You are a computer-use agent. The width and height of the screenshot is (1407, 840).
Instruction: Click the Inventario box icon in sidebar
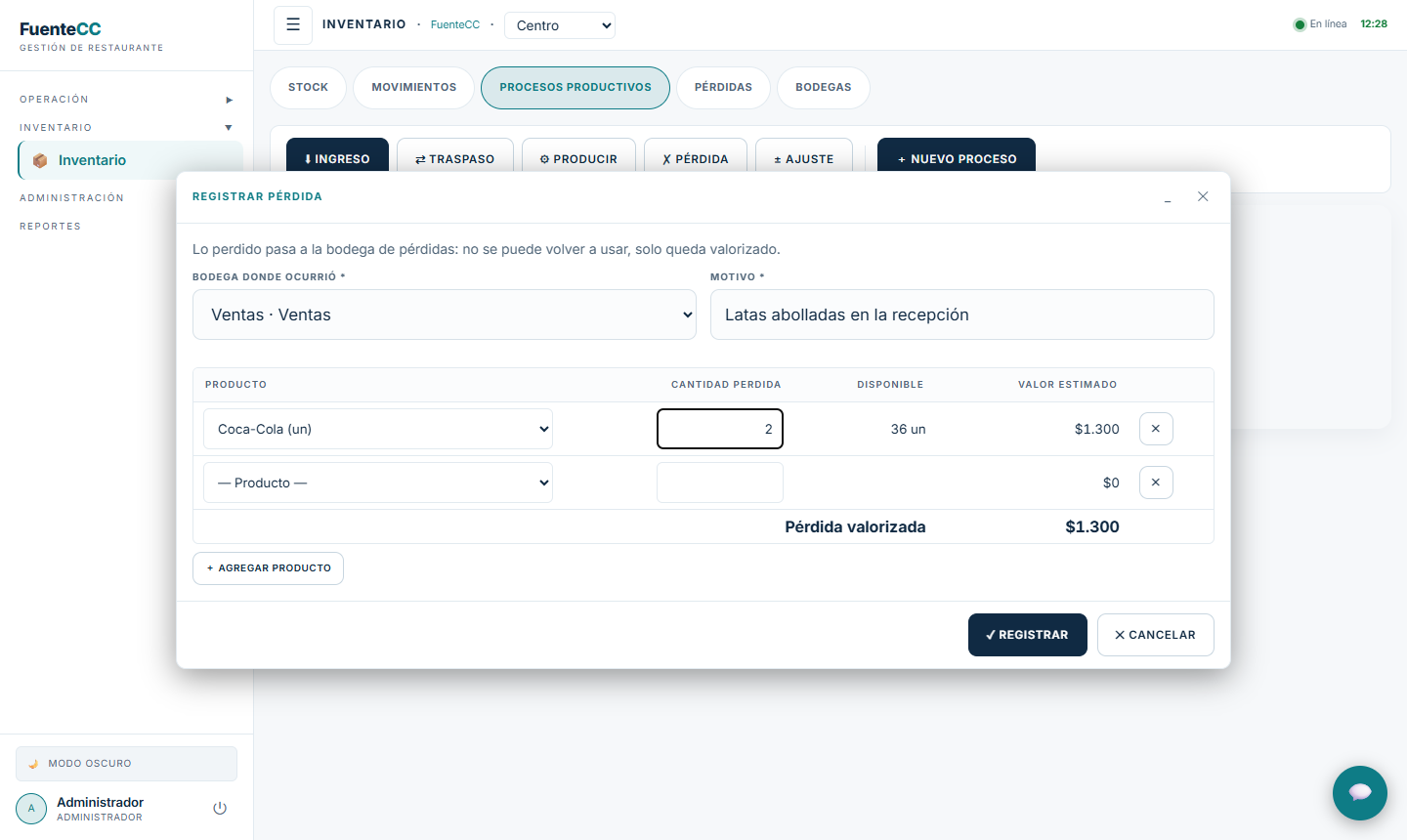coord(40,160)
